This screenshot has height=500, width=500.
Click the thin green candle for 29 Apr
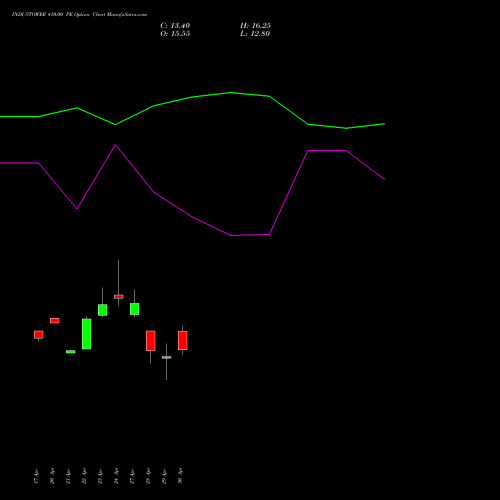(x=167, y=357)
